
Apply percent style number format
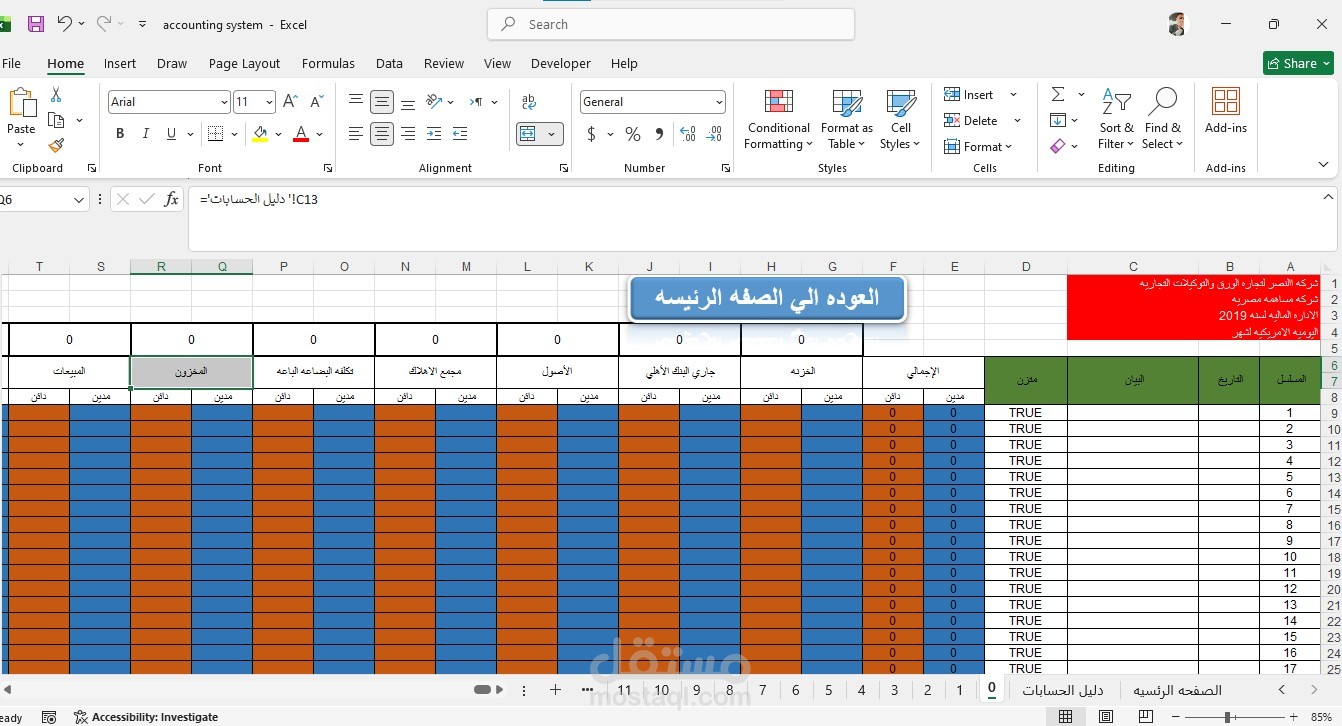(x=632, y=134)
